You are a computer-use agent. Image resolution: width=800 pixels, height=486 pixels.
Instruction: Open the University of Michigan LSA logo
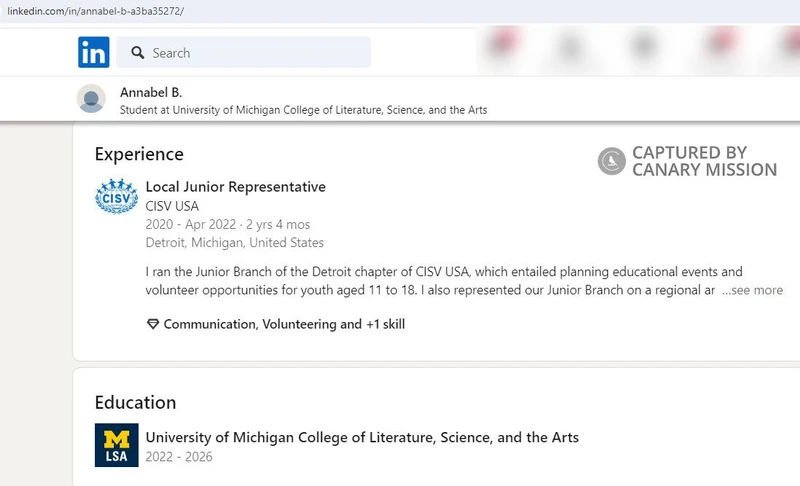[116, 445]
